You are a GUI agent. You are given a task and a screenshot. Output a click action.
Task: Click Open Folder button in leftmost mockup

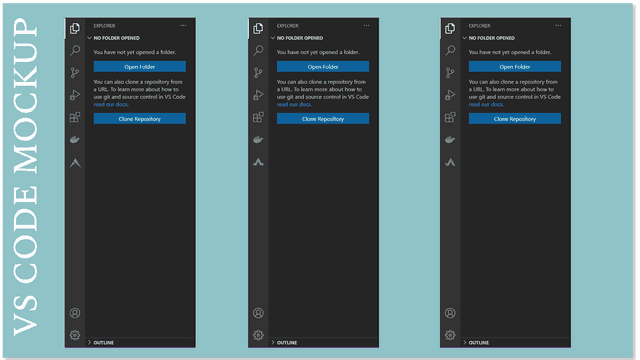point(140,67)
